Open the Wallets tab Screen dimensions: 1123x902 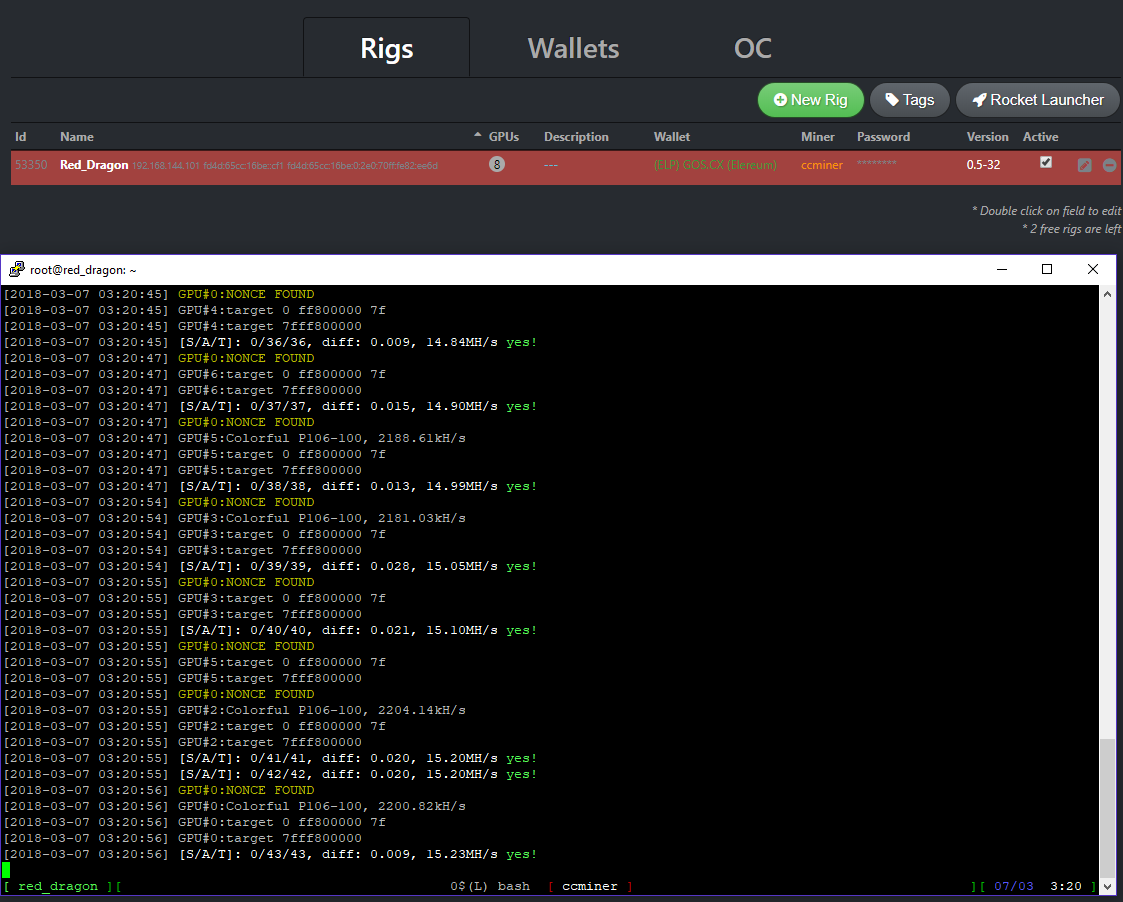pos(573,48)
